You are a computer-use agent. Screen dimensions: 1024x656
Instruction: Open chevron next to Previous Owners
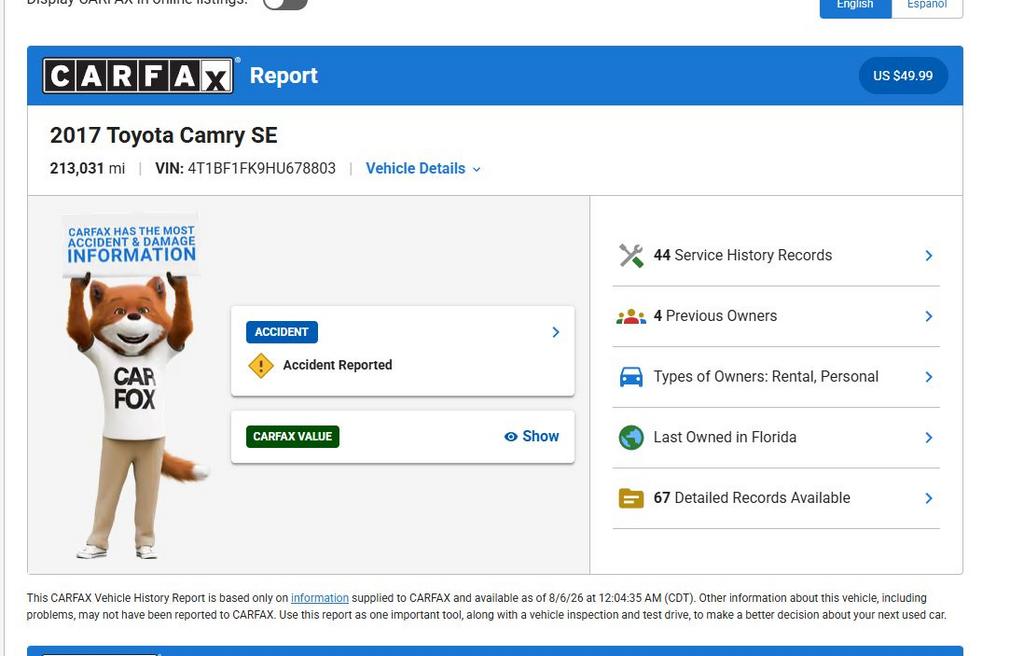click(x=929, y=316)
